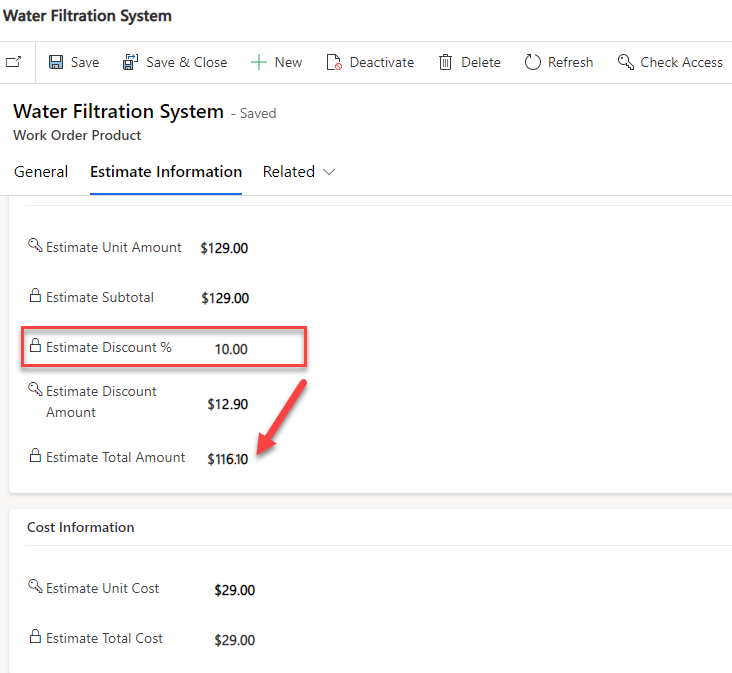Image resolution: width=732 pixels, height=673 pixels.
Task: Create a New record
Action: 276,62
